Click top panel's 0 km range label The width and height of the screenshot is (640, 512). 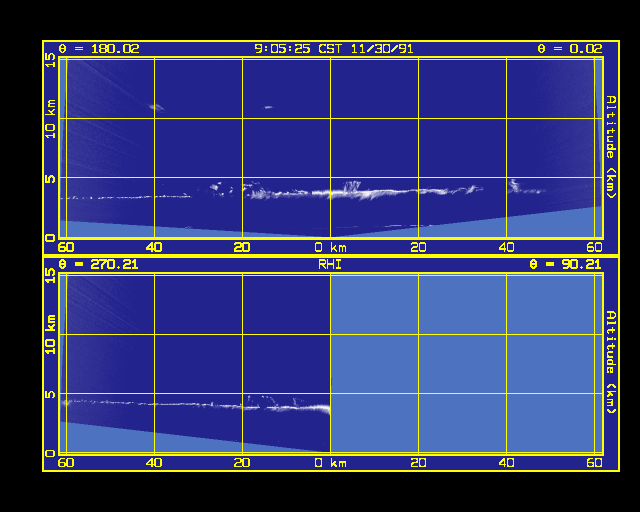pos(331,247)
